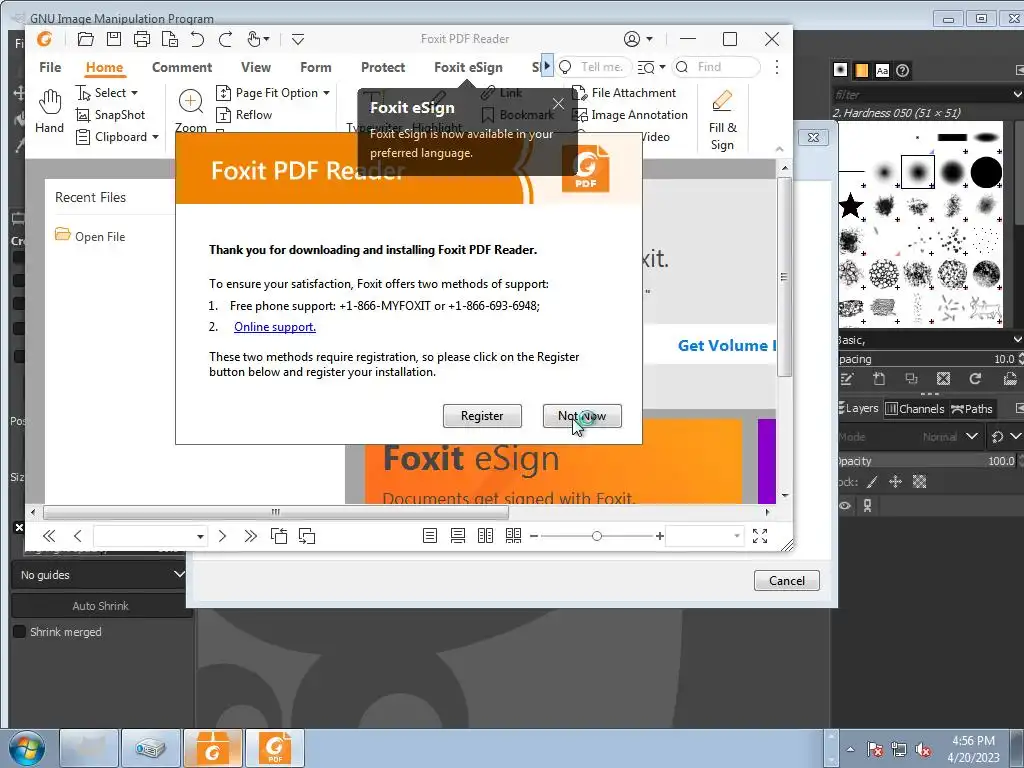This screenshot has width=1024, height=768.
Task: Click the Register button
Action: coord(482,416)
